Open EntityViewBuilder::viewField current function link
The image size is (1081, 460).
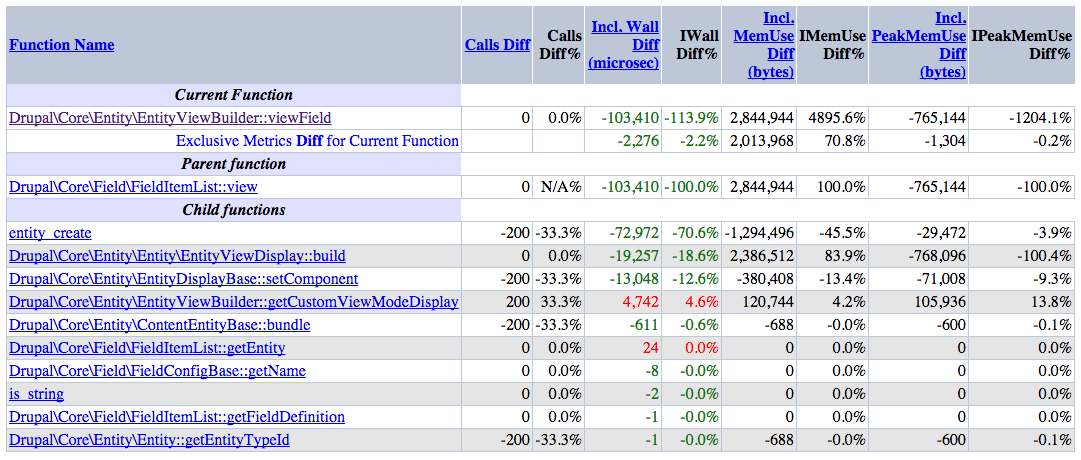[170, 118]
